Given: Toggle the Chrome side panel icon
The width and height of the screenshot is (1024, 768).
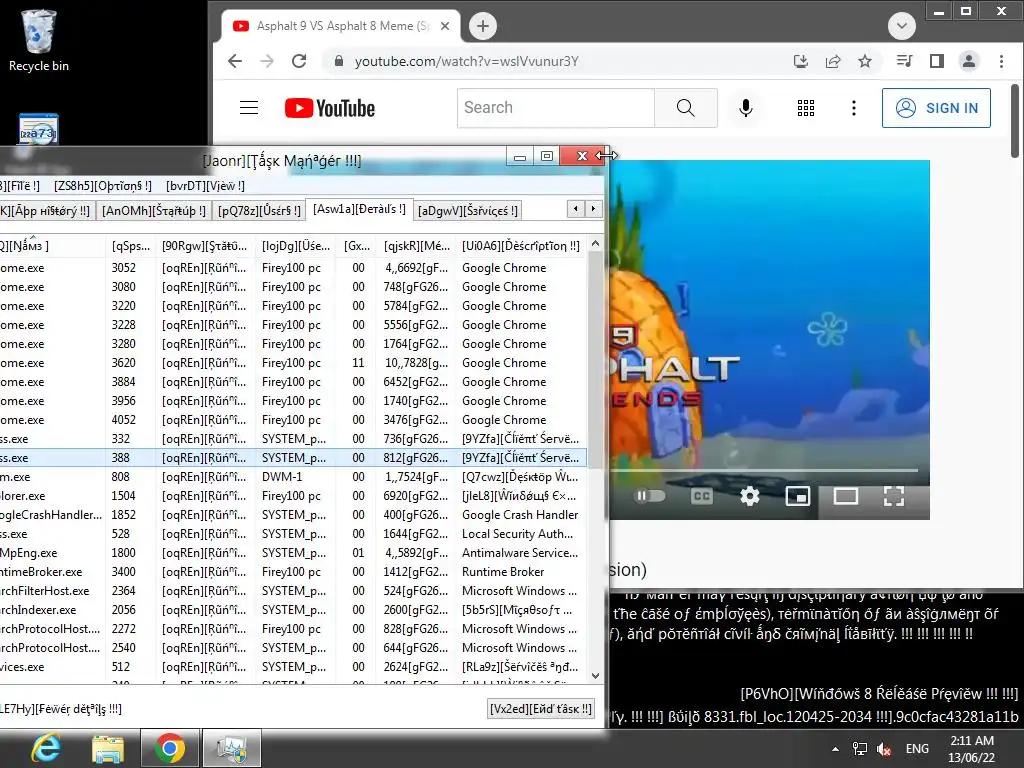Looking at the screenshot, I should pyautogui.click(x=936, y=61).
